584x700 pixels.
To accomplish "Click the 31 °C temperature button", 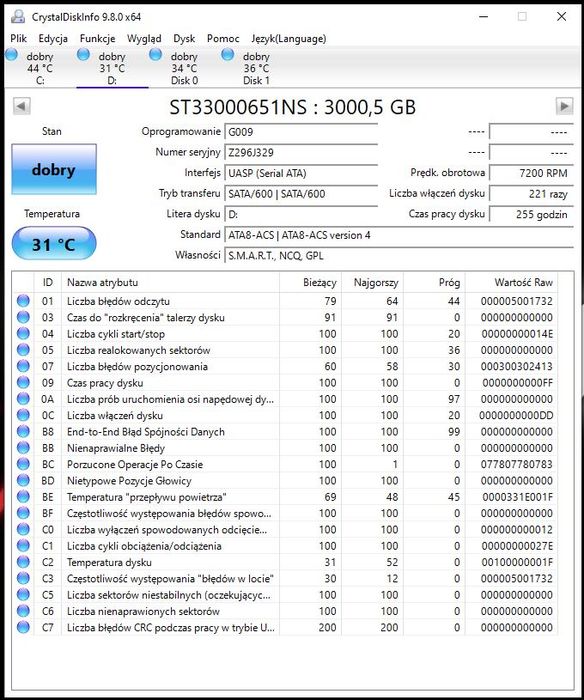I will 54,243.
